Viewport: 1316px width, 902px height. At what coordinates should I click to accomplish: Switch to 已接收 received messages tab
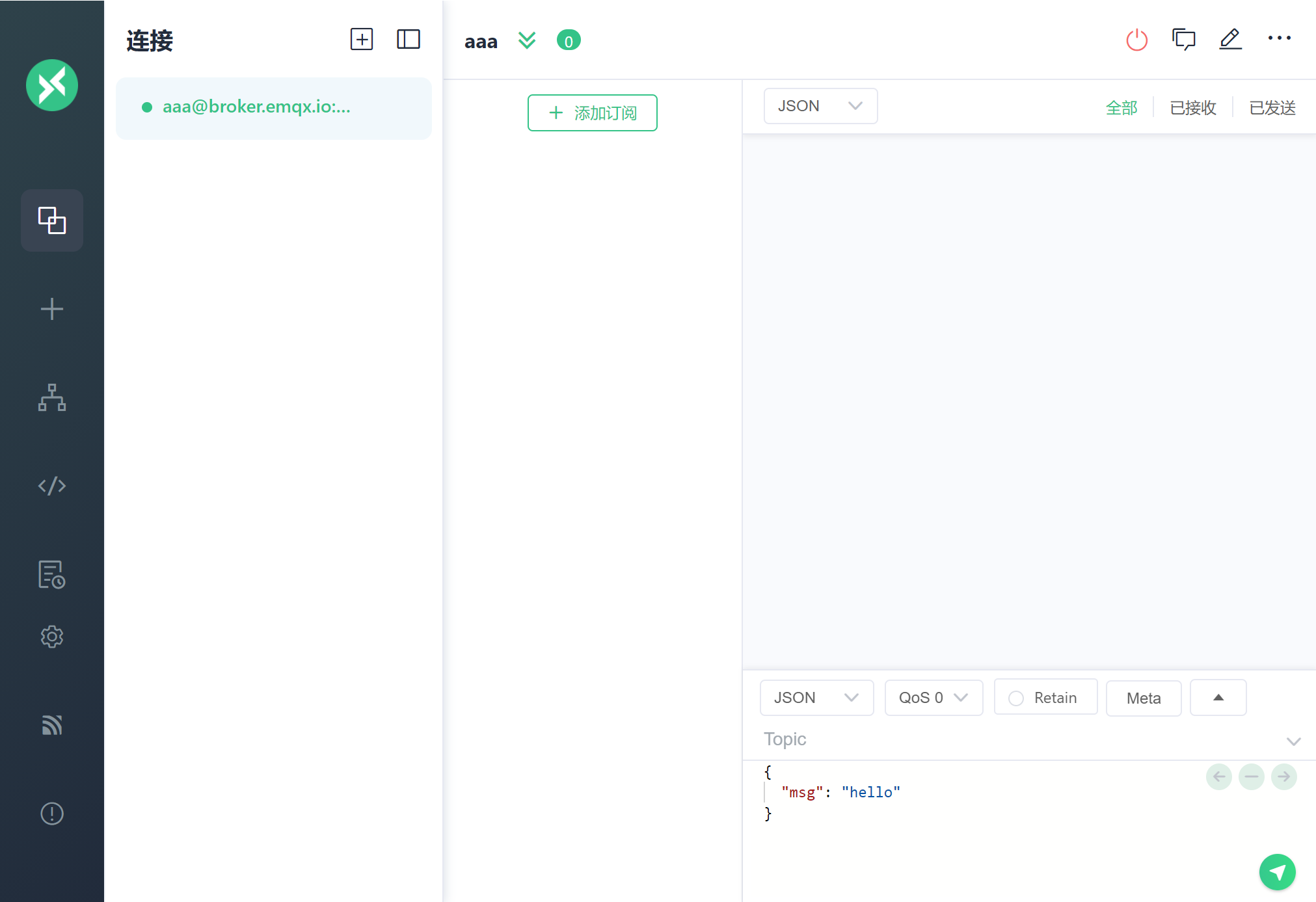pos(1192,107)
